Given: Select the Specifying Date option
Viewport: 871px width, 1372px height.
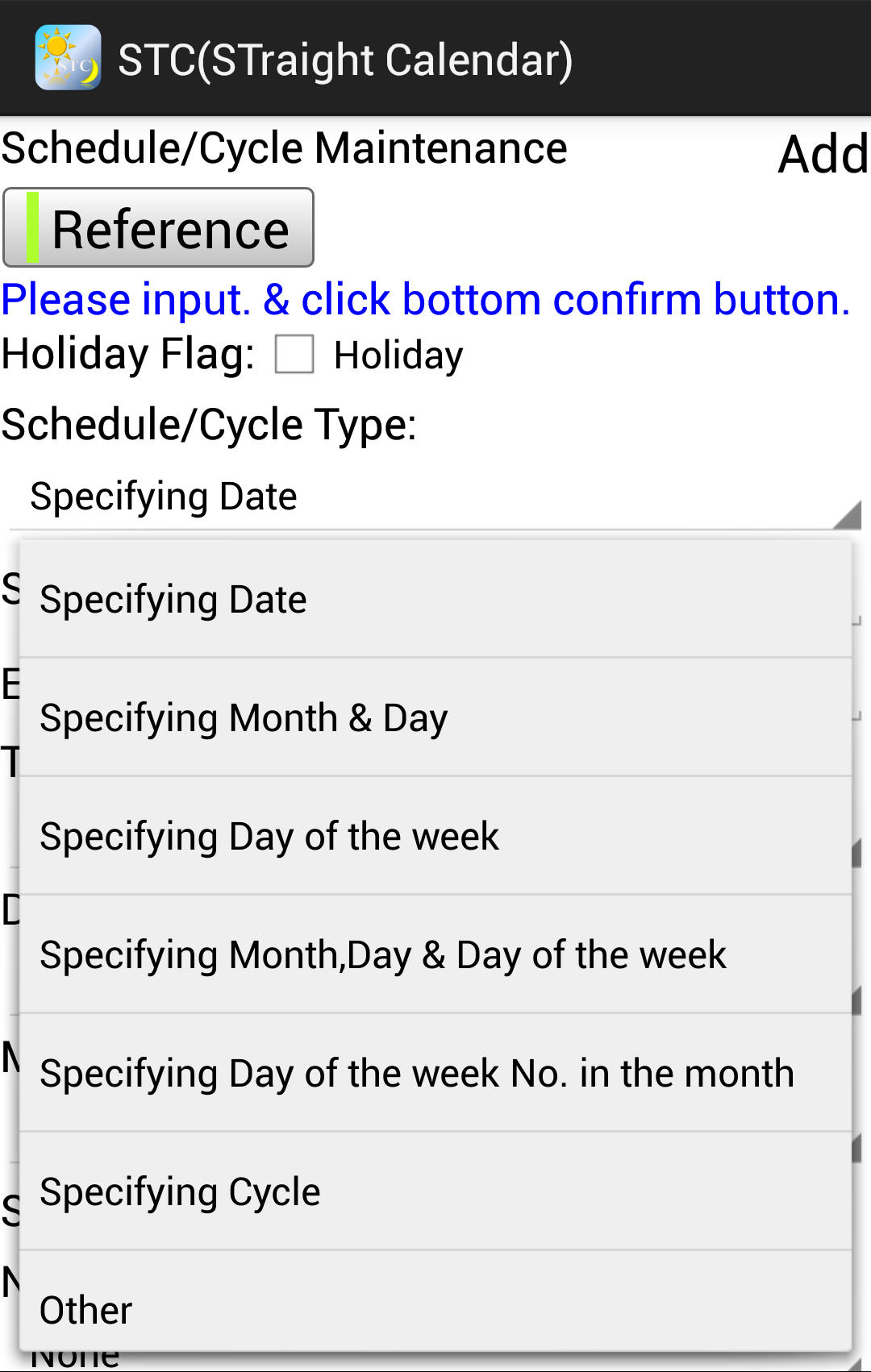Looking at the screenshot, I should pyautogui.click(x=435, y=599).
